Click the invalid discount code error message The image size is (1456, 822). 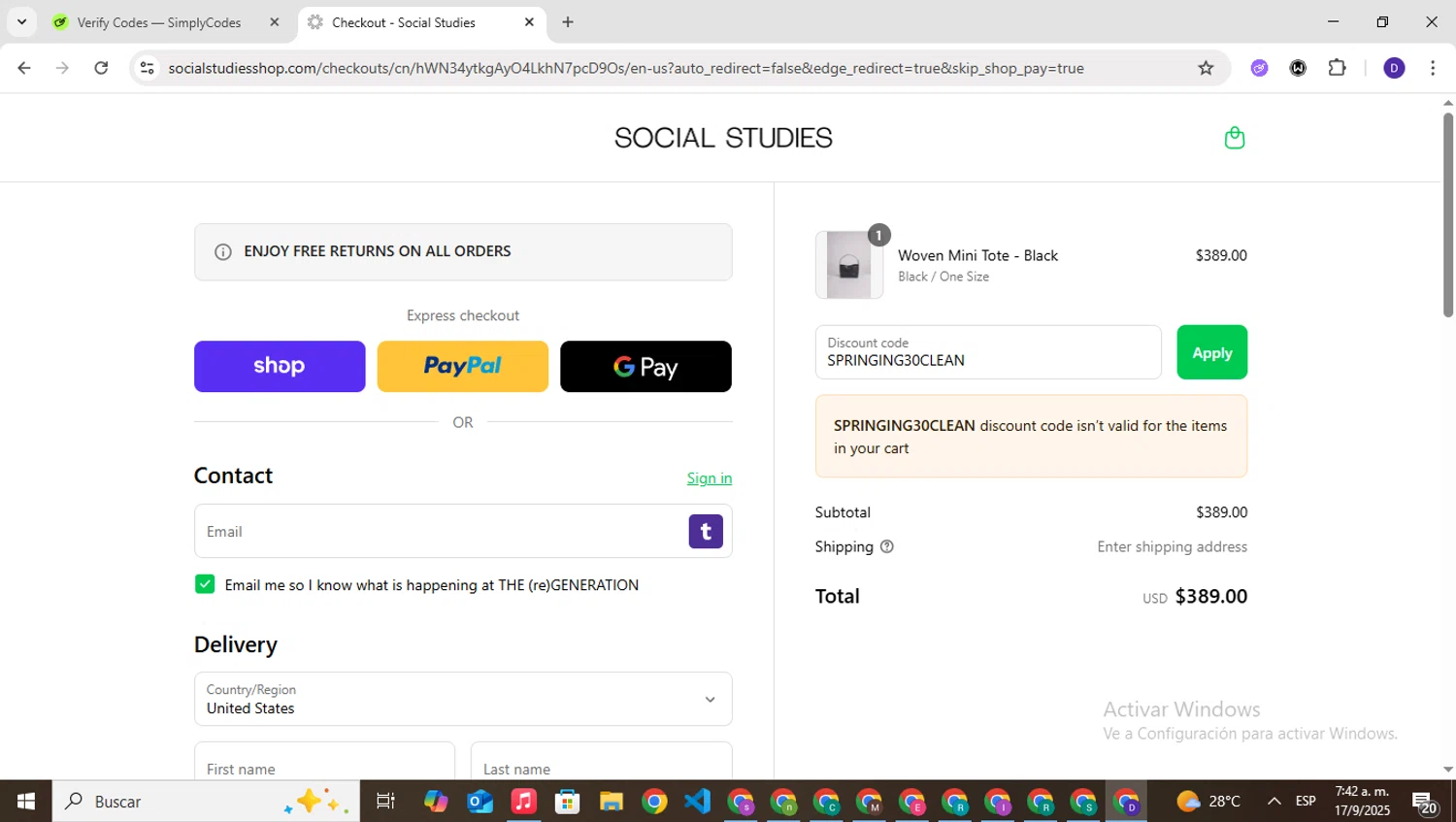1031,437
